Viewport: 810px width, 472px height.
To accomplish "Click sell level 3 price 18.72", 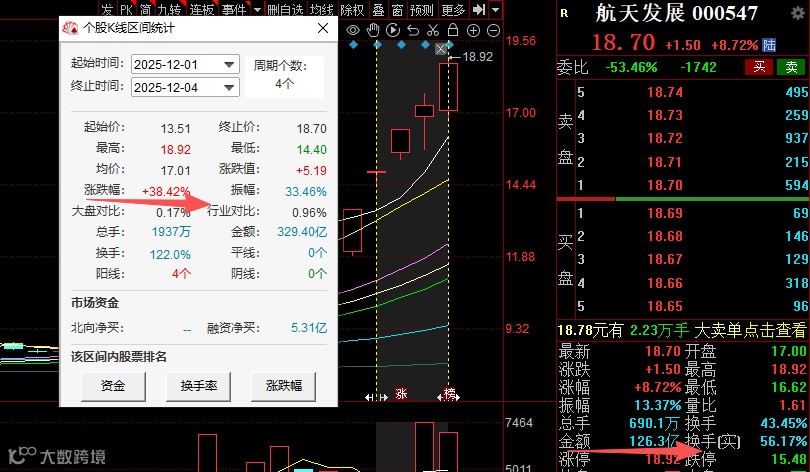I will (x=665, y=138).
